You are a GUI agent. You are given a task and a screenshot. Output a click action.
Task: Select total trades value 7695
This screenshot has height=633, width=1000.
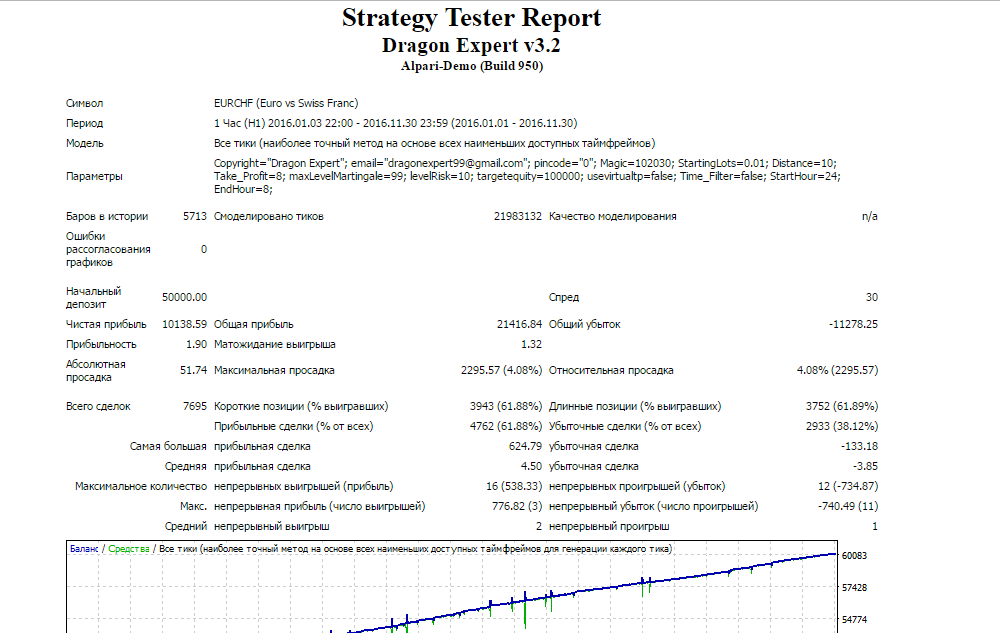coord(195,407)
